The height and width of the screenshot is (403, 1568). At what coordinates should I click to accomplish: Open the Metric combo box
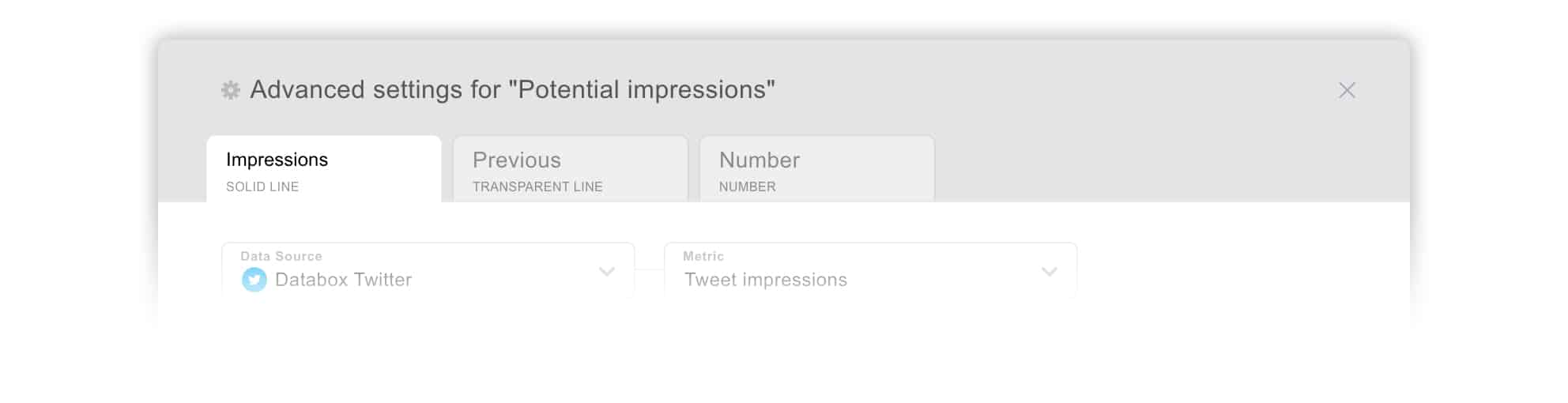871,269
